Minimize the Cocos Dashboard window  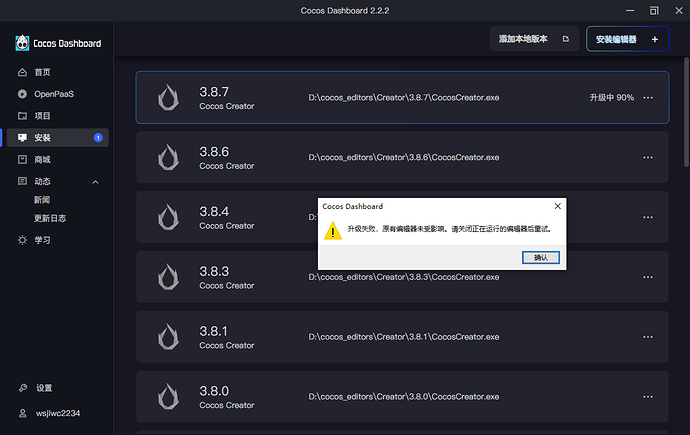pos(630,11)
